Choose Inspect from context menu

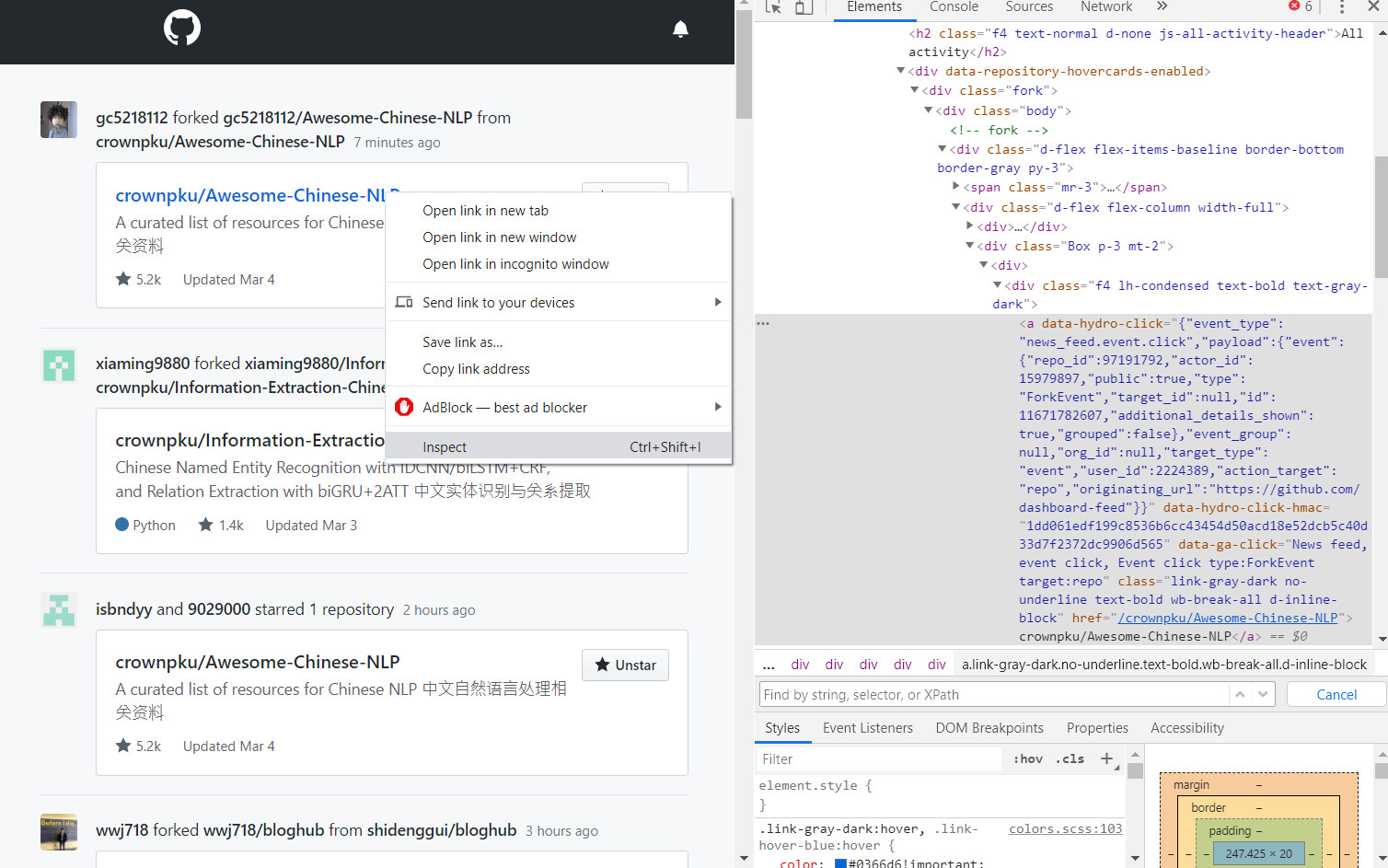pyautogui.click(x=559, y=446)
